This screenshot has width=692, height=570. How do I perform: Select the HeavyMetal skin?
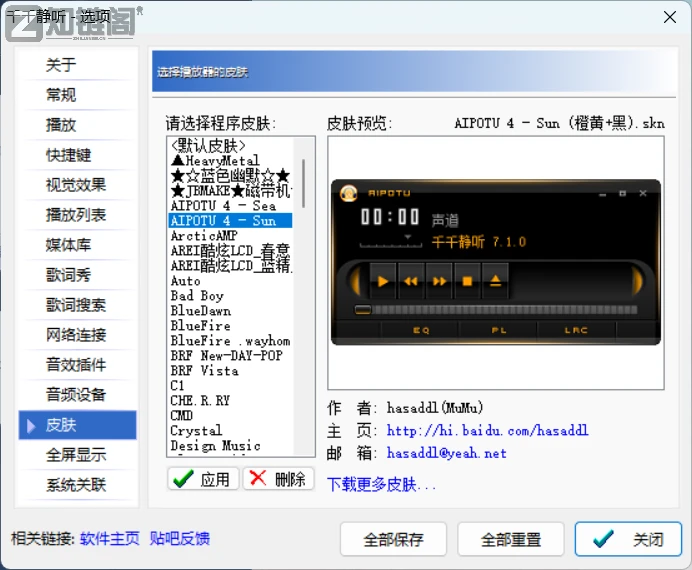point(230,160)
